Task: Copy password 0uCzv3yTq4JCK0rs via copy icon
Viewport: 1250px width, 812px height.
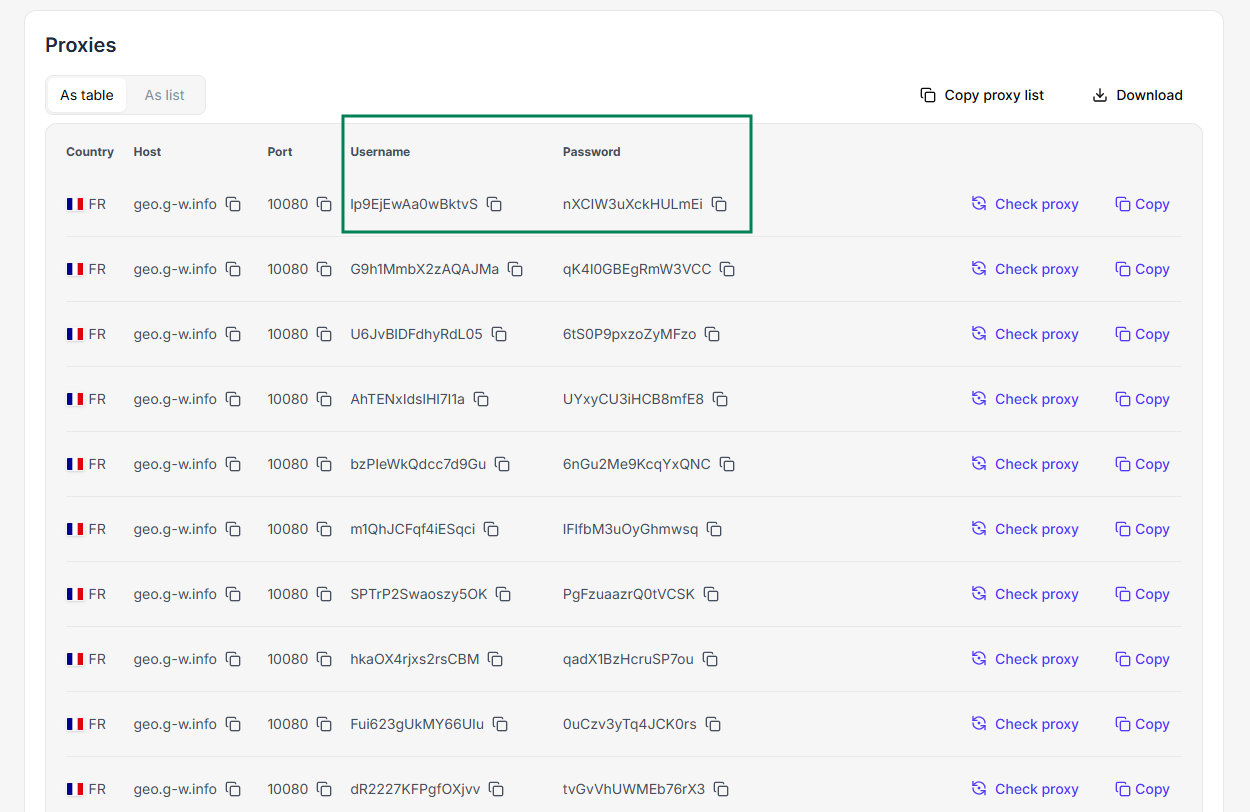Action: (713, 724)
